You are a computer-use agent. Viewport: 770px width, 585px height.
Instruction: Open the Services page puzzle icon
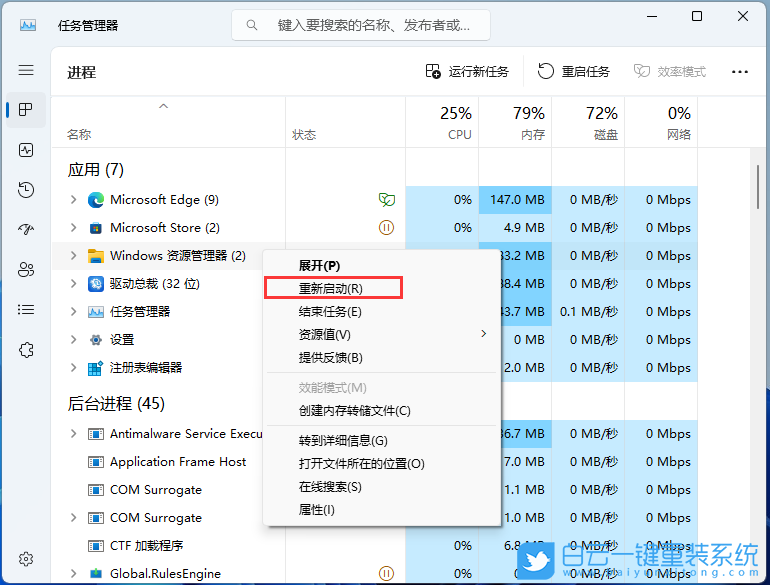point(26,350)
